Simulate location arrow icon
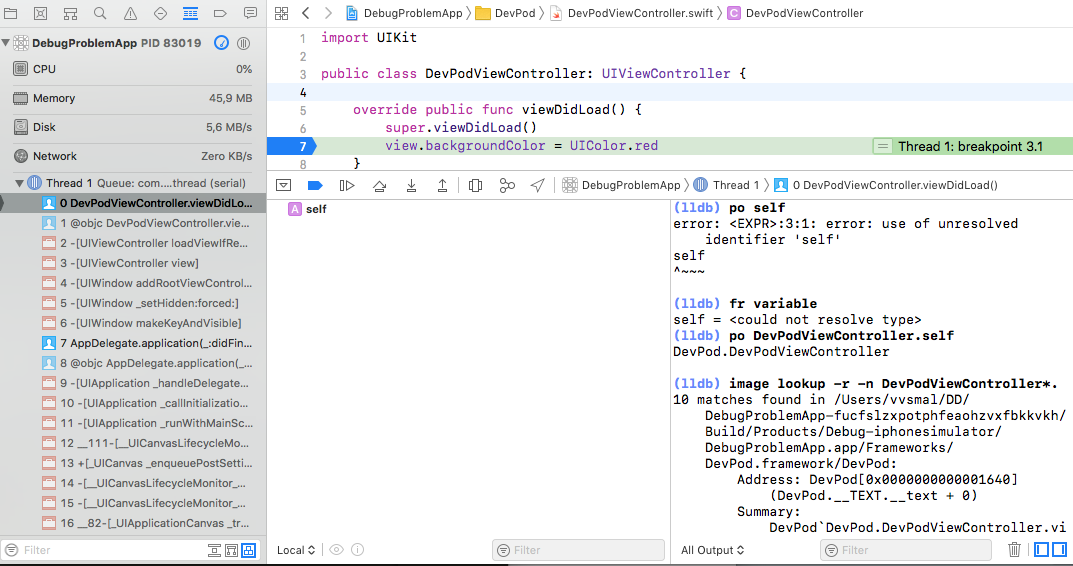The image size is (1073, 566). tap(538, 185)
